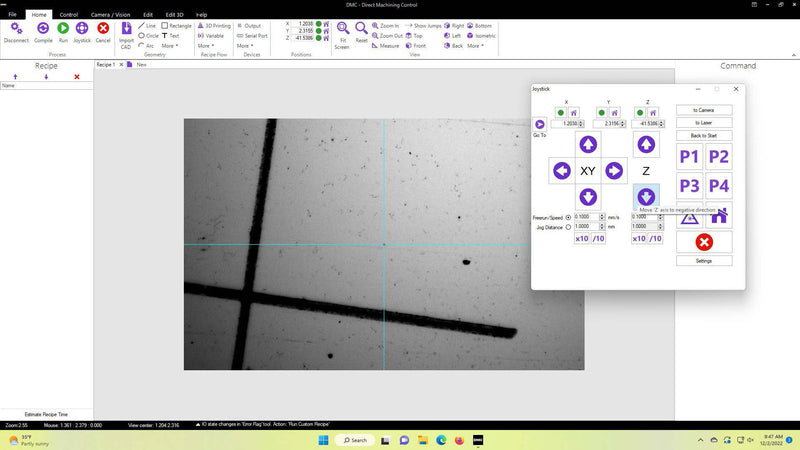Expand the Devices More dropdown
This screenshot has height=450, width=800.
click(x=245, y=45)
